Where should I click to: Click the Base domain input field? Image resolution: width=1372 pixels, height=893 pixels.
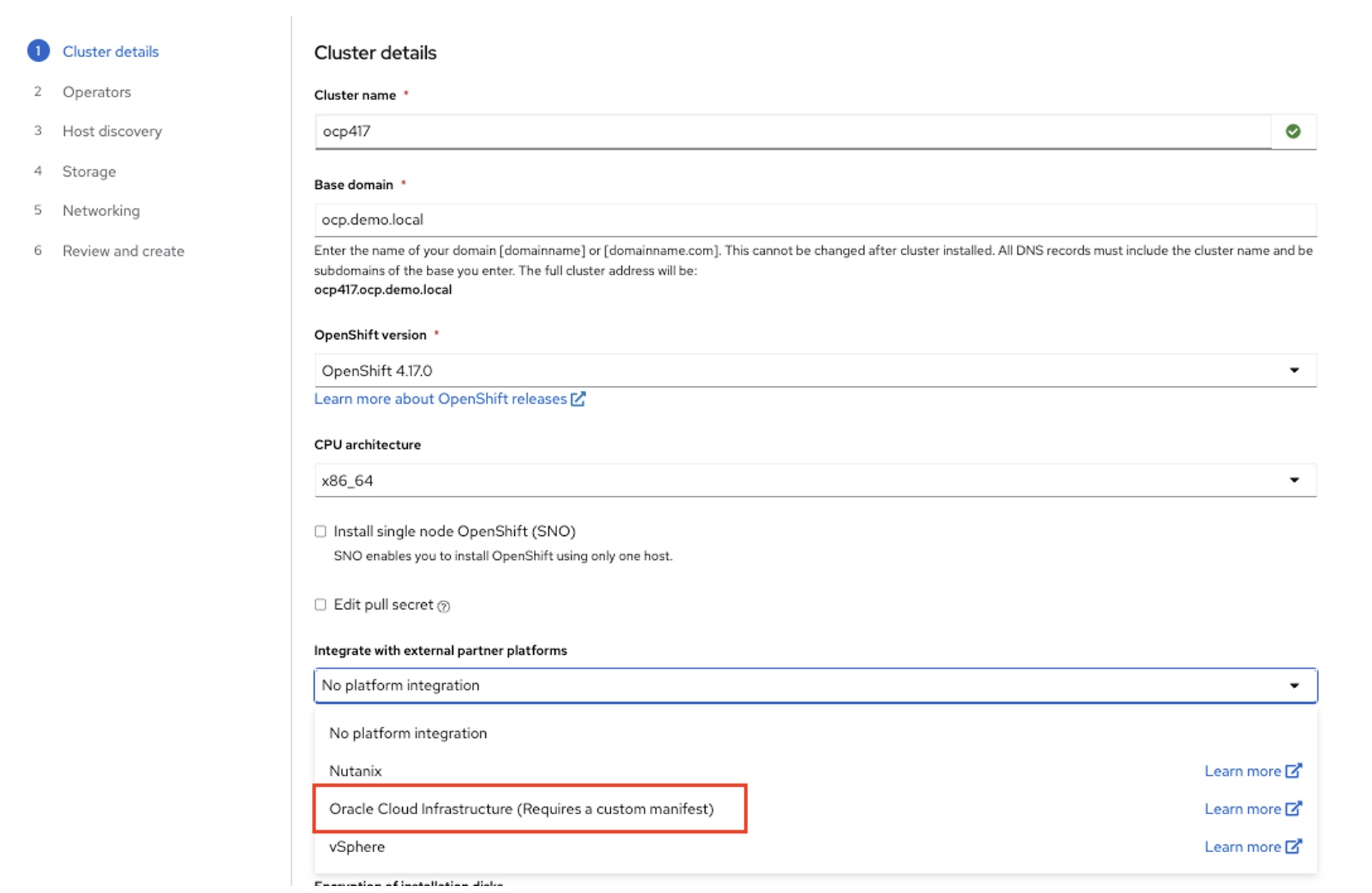(815, 220)
